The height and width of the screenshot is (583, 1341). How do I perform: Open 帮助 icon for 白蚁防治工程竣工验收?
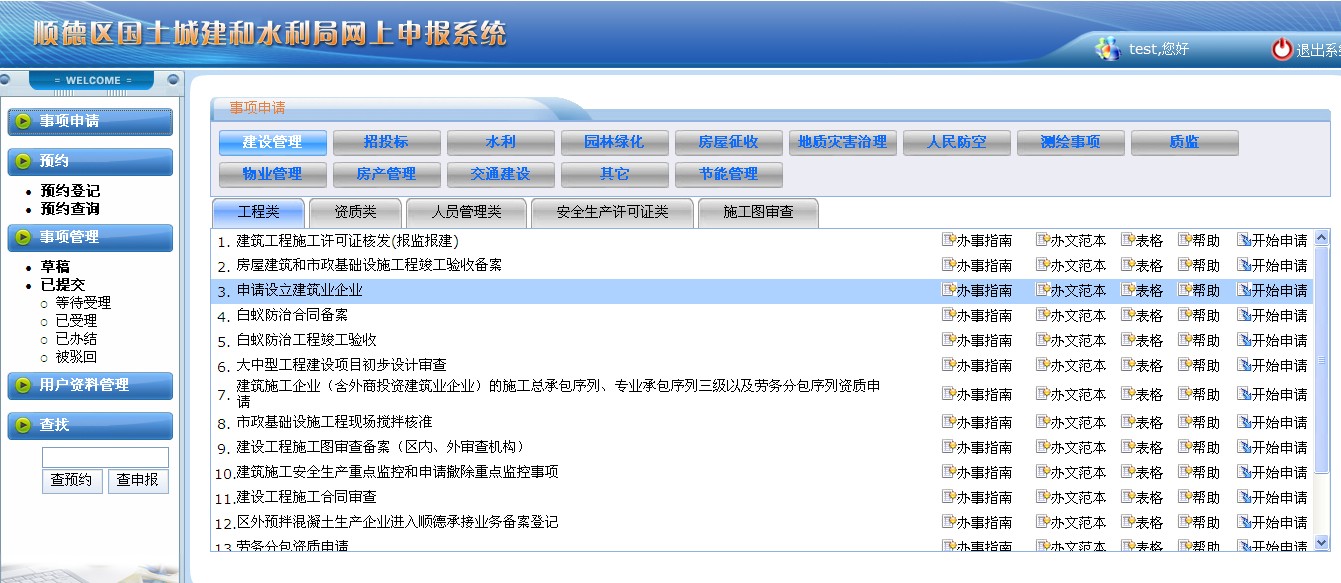click(1184, 340)
